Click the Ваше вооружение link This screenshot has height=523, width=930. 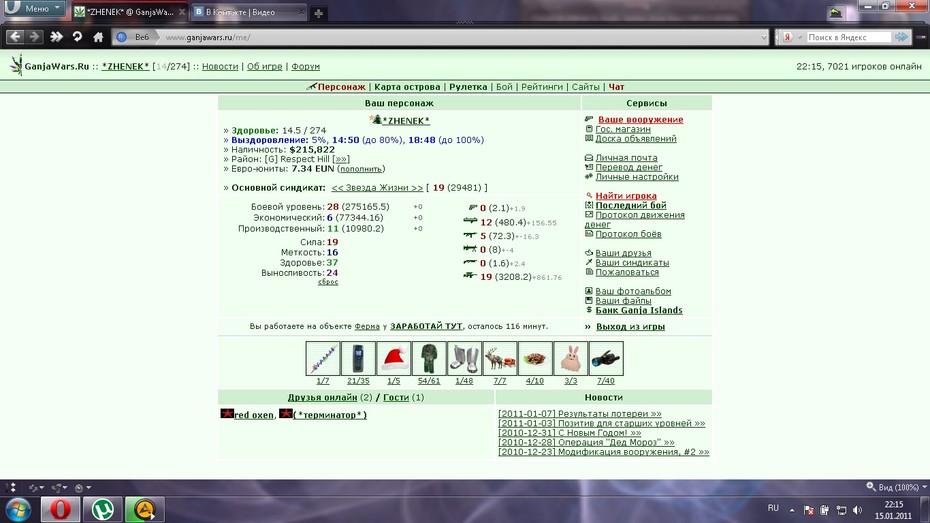coord(641,120)
